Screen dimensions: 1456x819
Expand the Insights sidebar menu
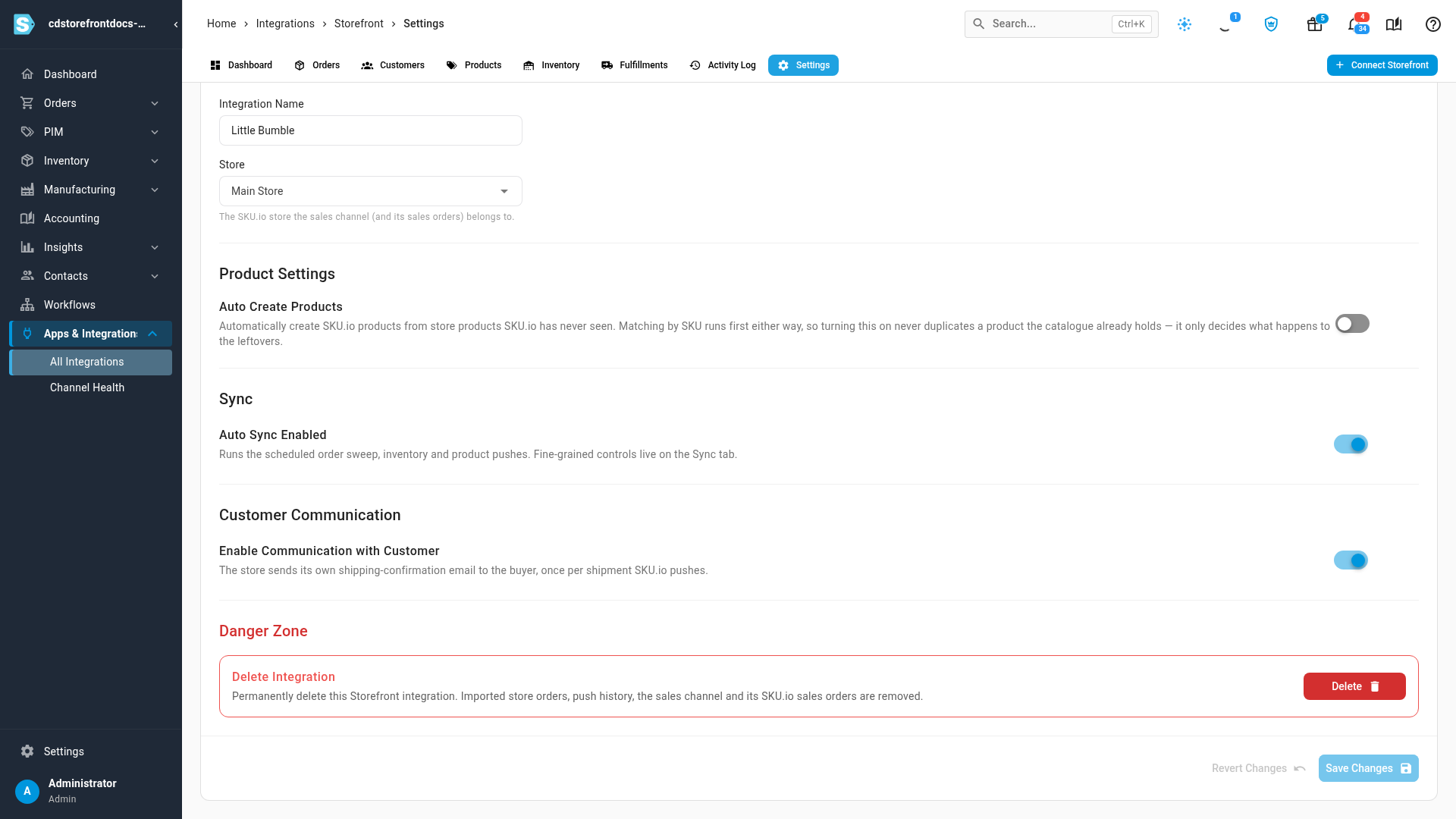point(155,247)
